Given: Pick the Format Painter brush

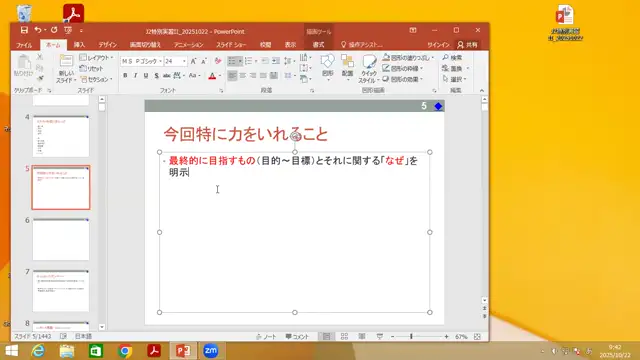Looking at the screenshot, I should (40, 78).
